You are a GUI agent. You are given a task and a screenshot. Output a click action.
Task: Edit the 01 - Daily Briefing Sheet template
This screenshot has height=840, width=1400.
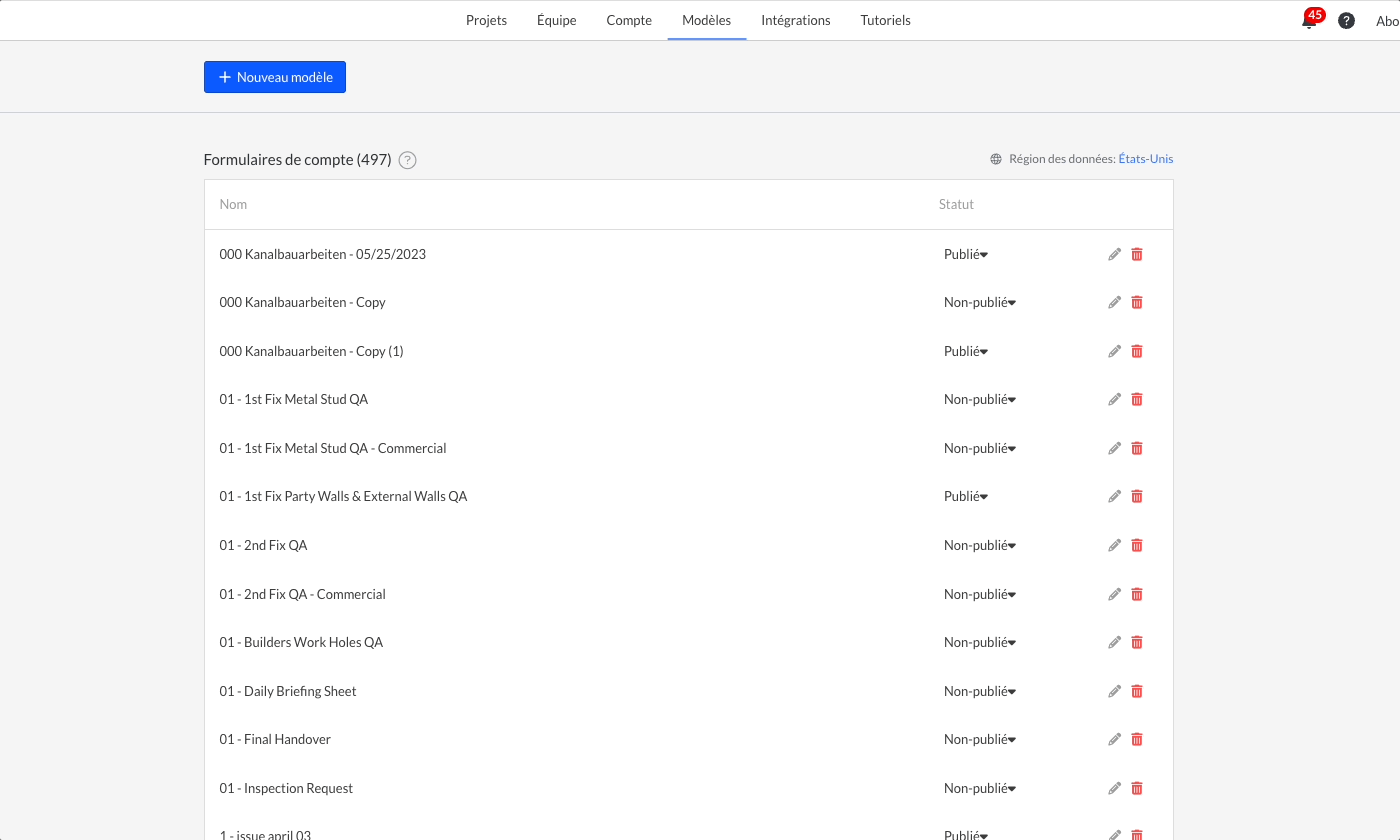coord(1114,691)
